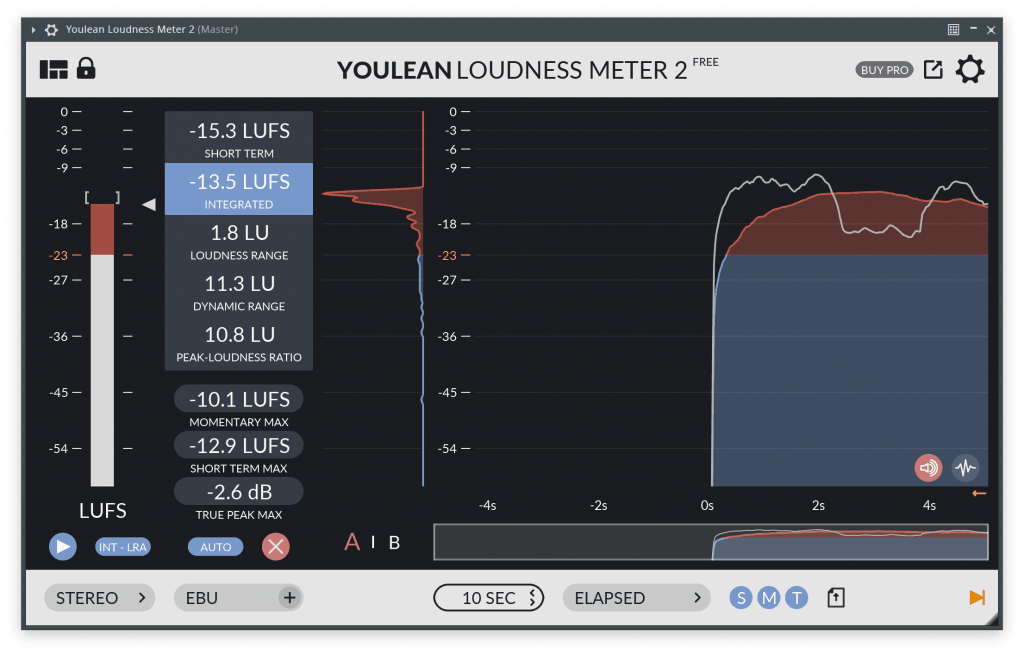Select state A
The image size is (1024, 655).
point(352,542)
